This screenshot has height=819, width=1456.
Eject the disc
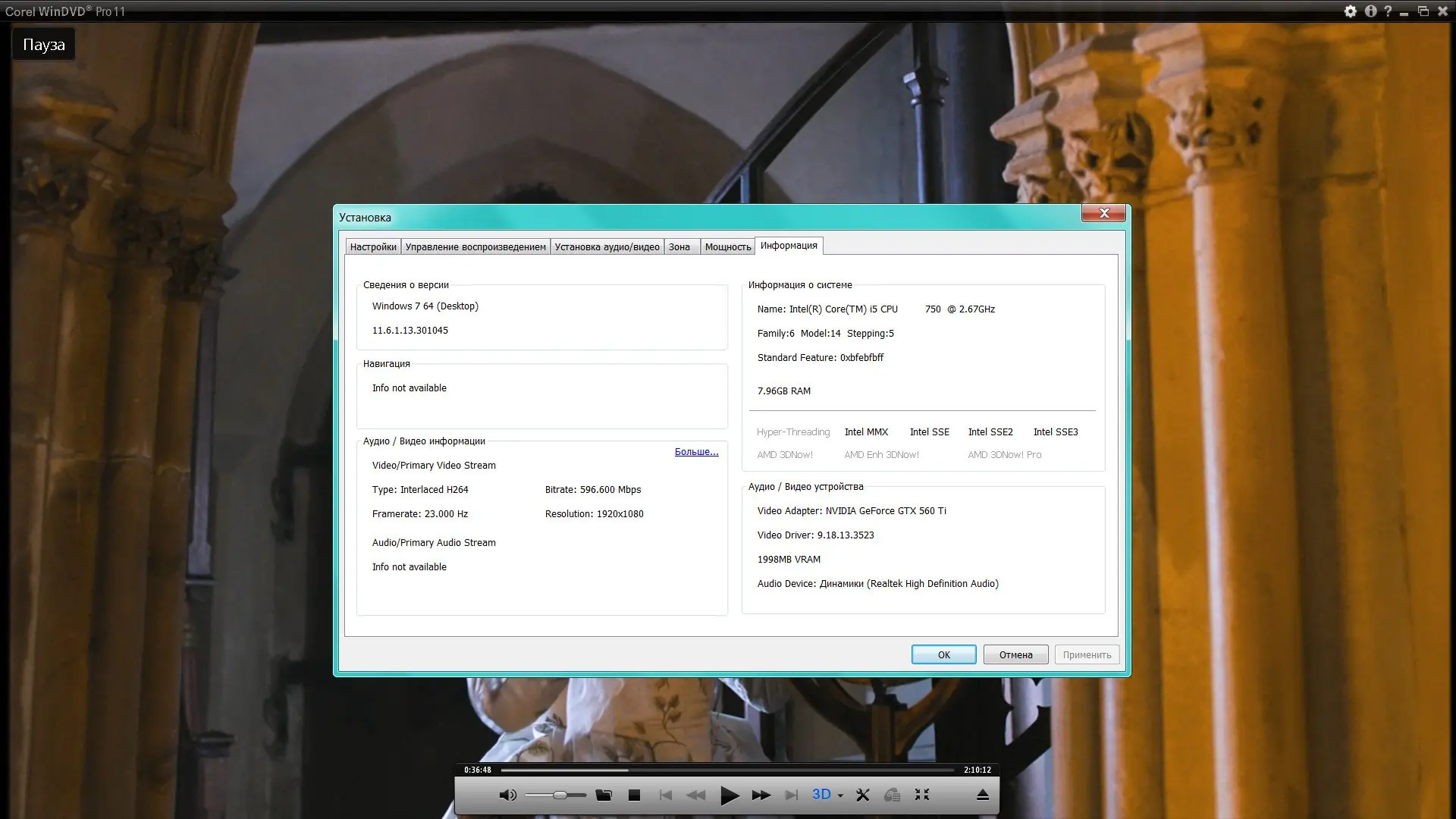pyautogui.click(x=982, y=795)
